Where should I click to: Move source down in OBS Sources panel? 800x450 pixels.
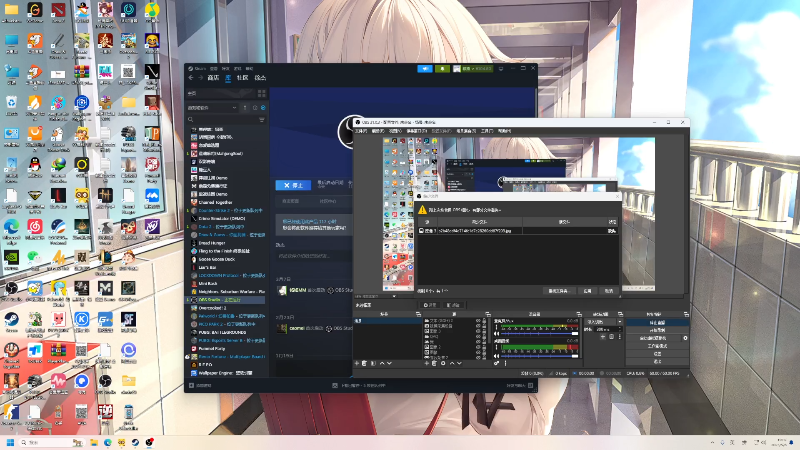[459, 363]
